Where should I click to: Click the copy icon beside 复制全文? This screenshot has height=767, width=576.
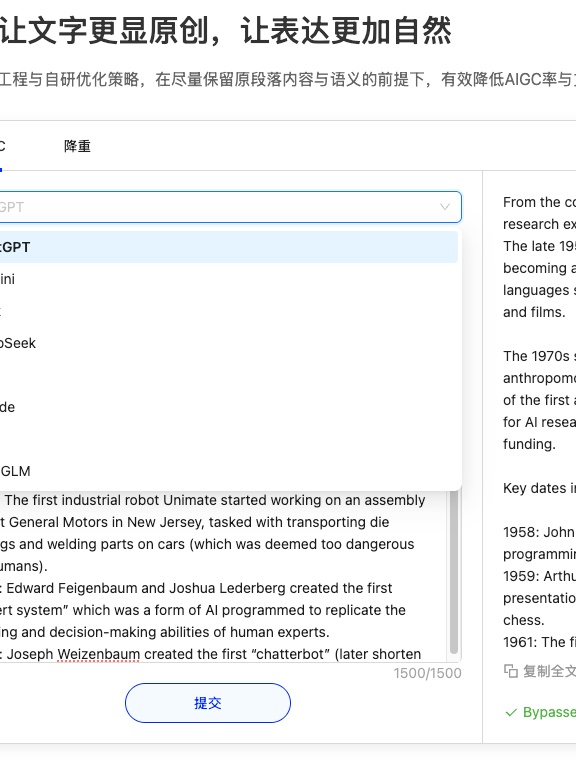pos(510,671)
